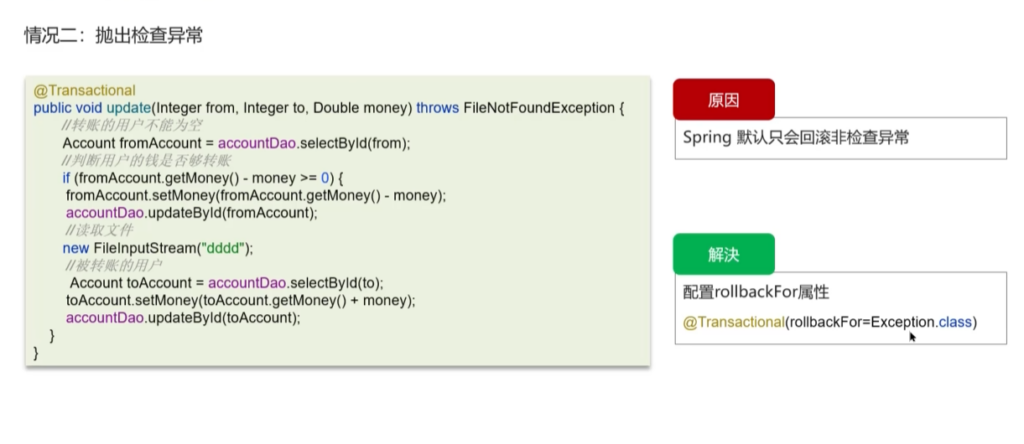
Task: Click the Account toAccount selectById(to) line
Action: point(226,283)
